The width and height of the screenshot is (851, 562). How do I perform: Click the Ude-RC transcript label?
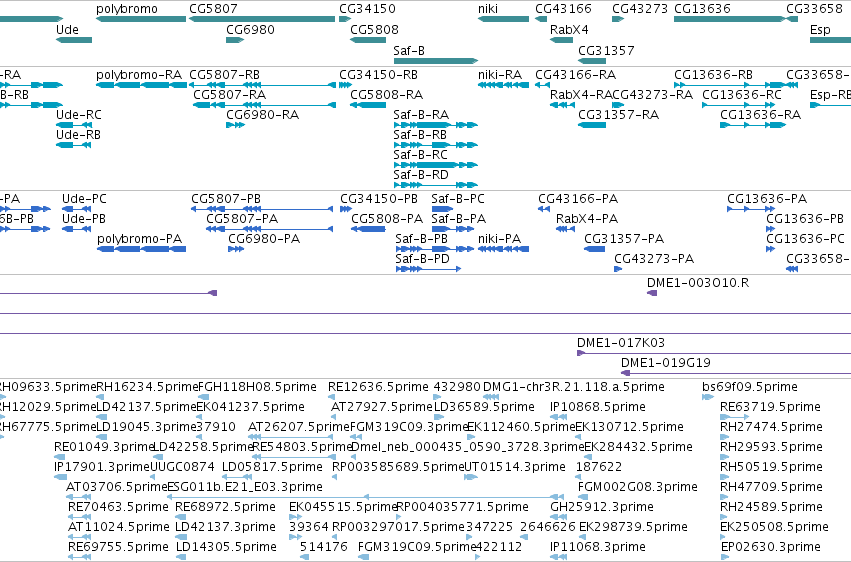[x=79, y=114]
